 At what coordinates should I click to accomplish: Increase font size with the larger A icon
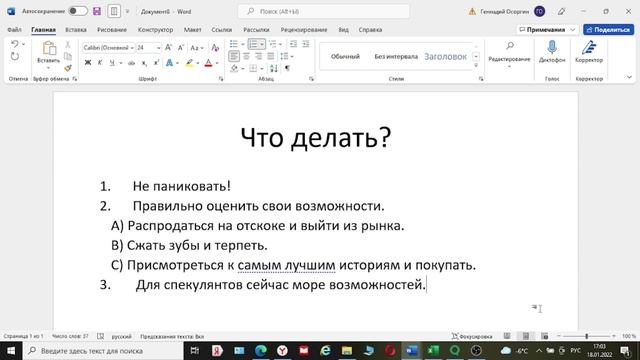pyautogui.click(x=168, y=48)
